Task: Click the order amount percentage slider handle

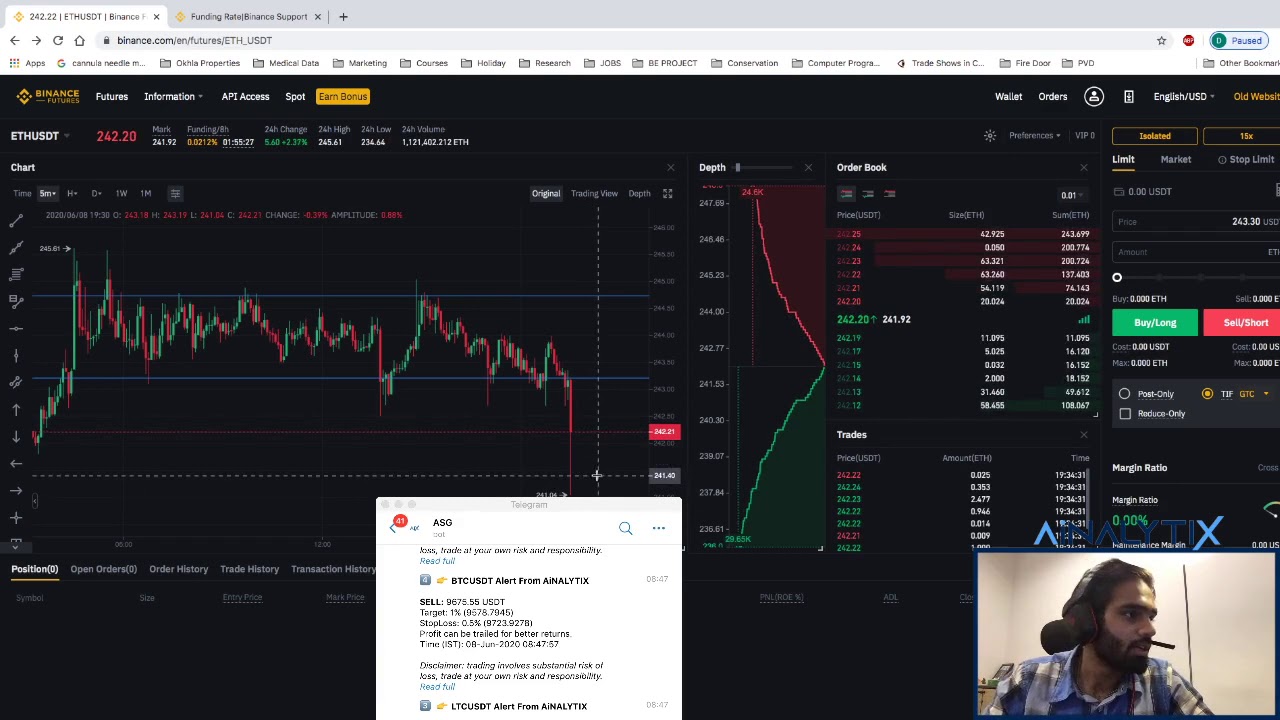Action: coord(1117,278)
